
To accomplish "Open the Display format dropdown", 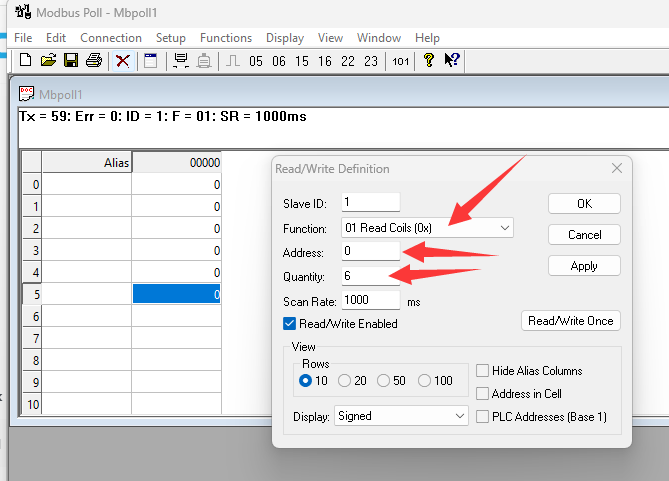I will pos(460,416).
